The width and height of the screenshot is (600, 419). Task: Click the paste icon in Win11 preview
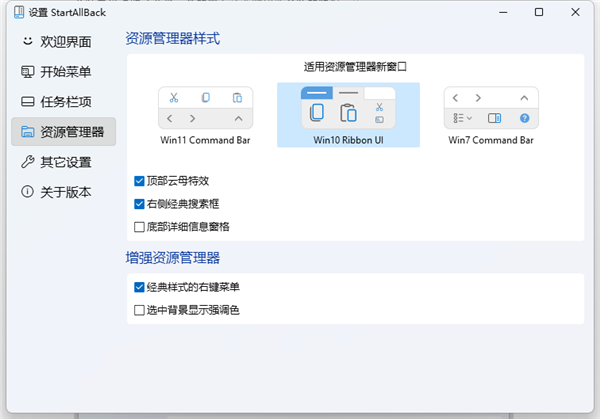click(237, 98)
